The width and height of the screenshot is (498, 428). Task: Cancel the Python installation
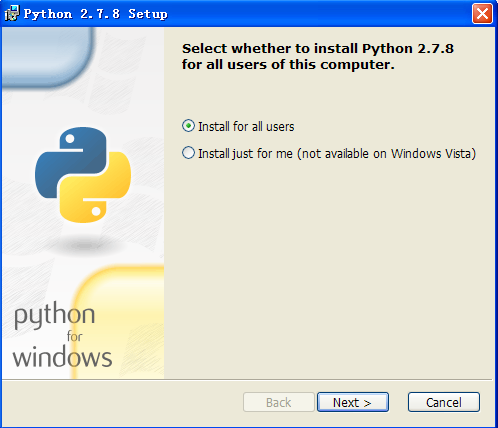click(x=444, y=402)
